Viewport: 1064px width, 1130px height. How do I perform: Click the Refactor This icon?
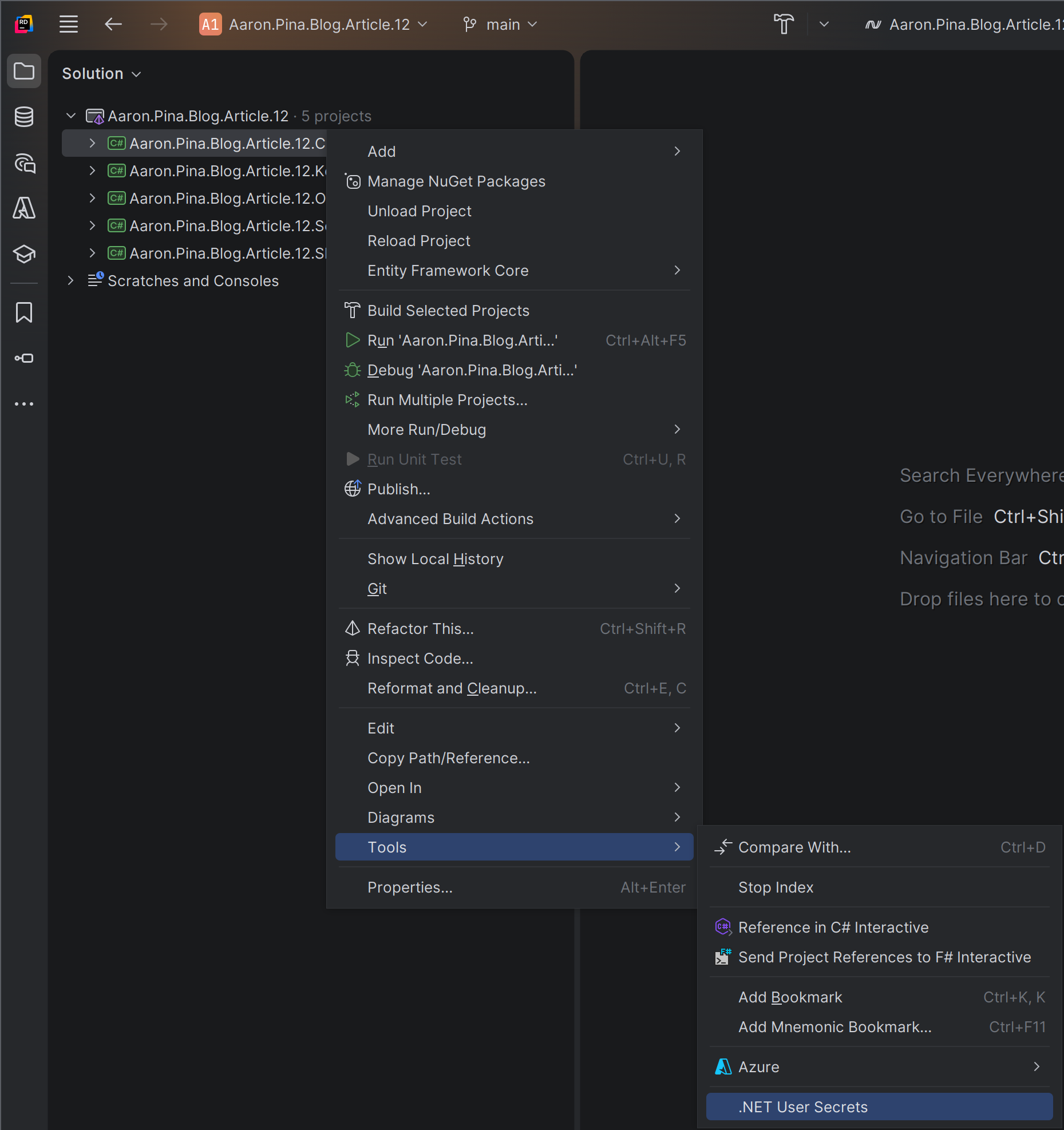353,629
